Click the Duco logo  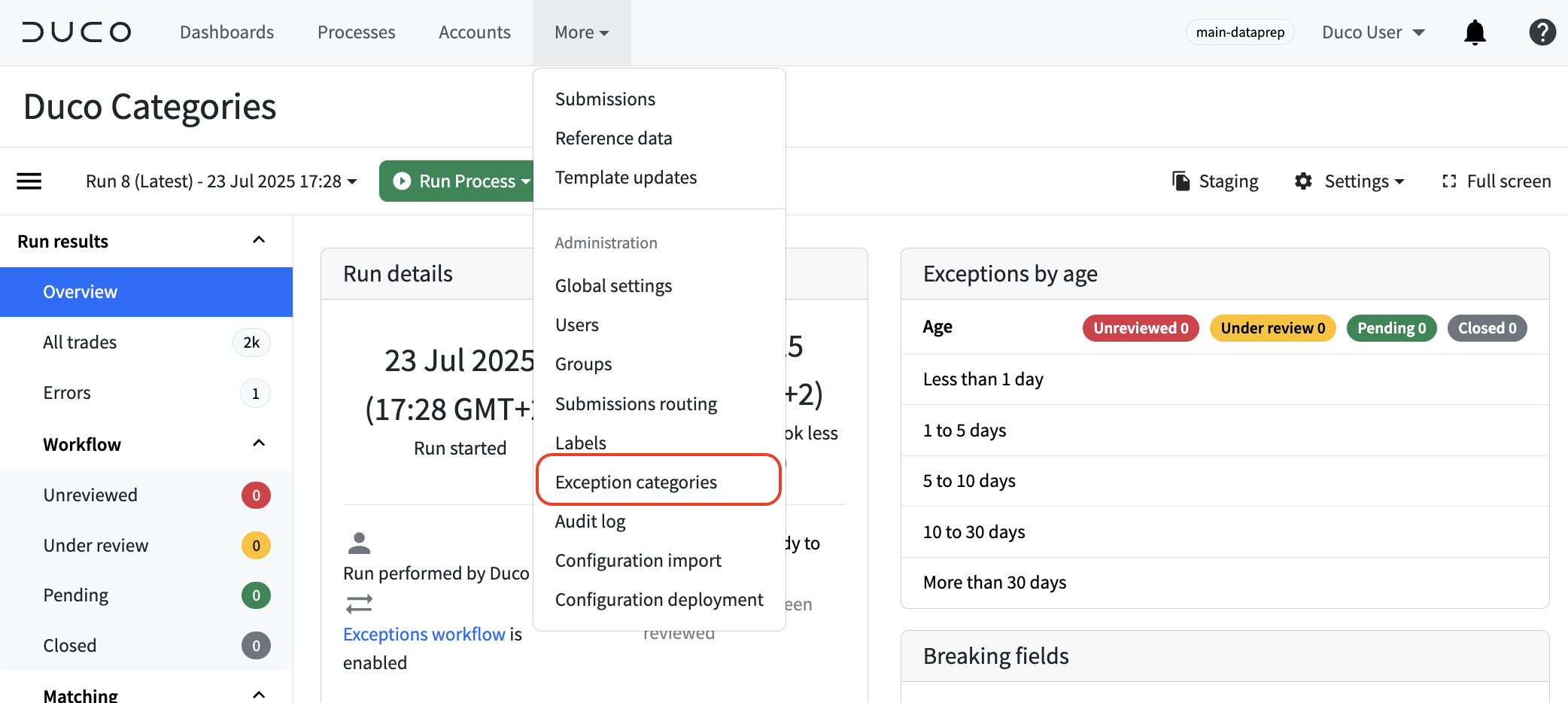click(x=77, y=32)
